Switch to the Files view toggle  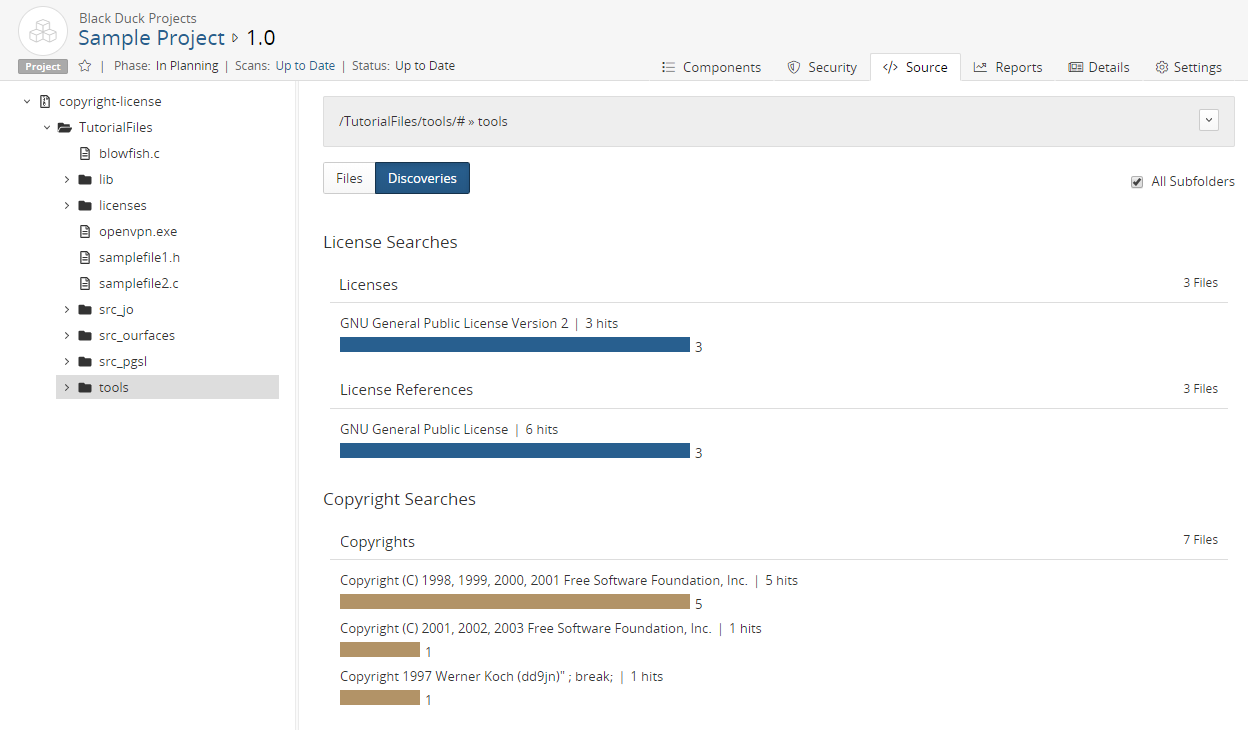coord(349,179)
